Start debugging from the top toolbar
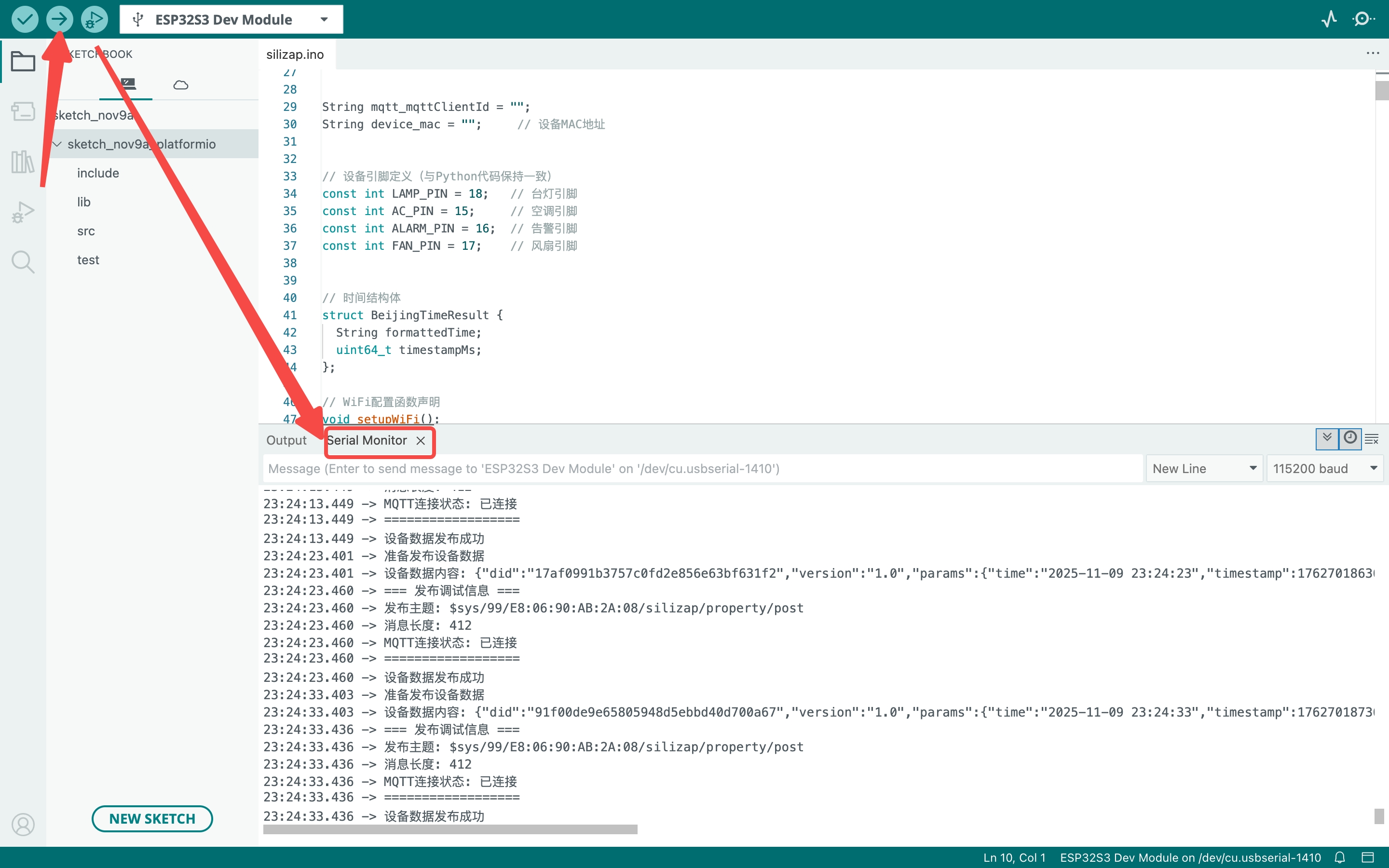 [x=94, y=19]
